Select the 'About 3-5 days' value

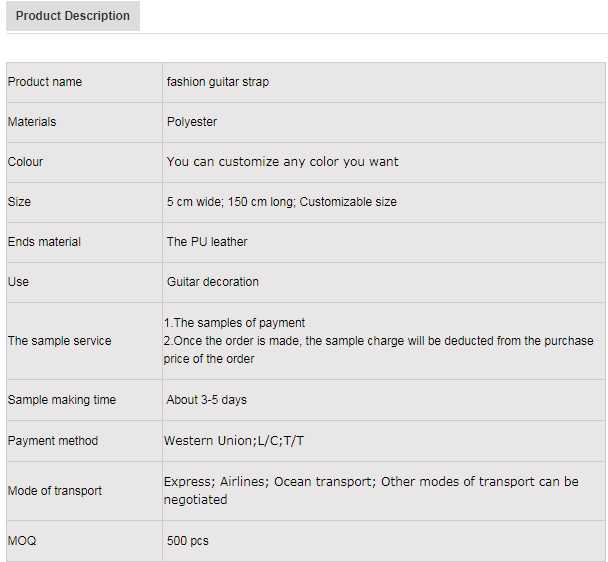click(207, 400)
